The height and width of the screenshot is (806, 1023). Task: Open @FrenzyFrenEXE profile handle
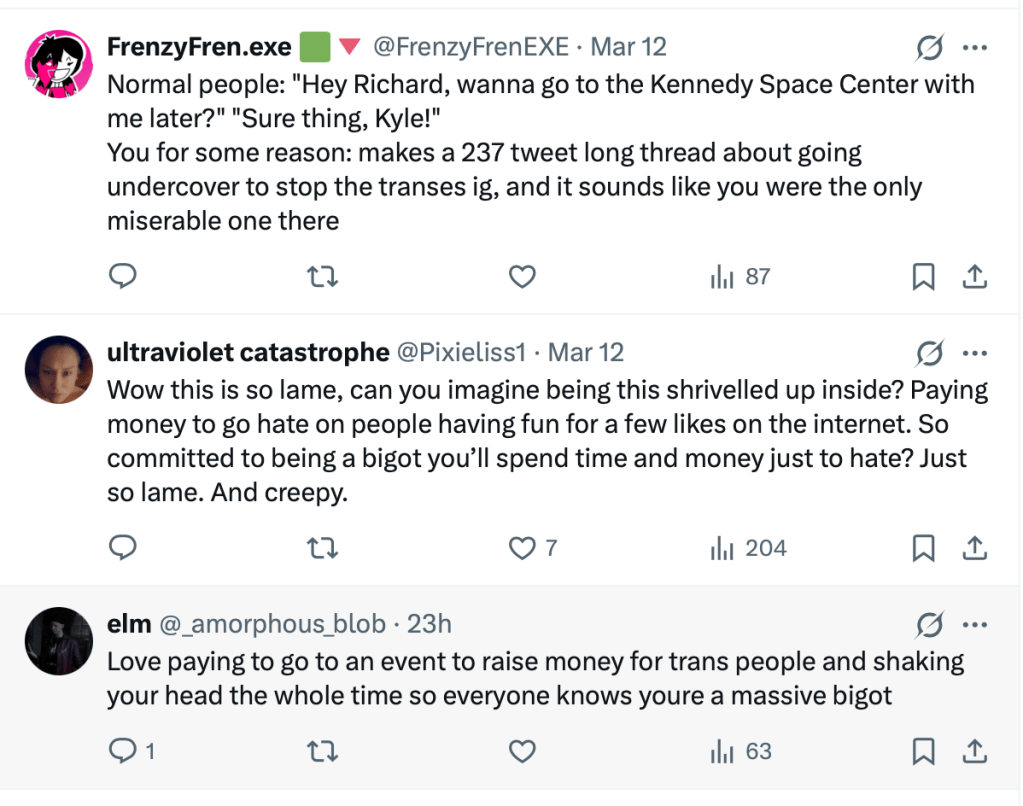[471, 47]
